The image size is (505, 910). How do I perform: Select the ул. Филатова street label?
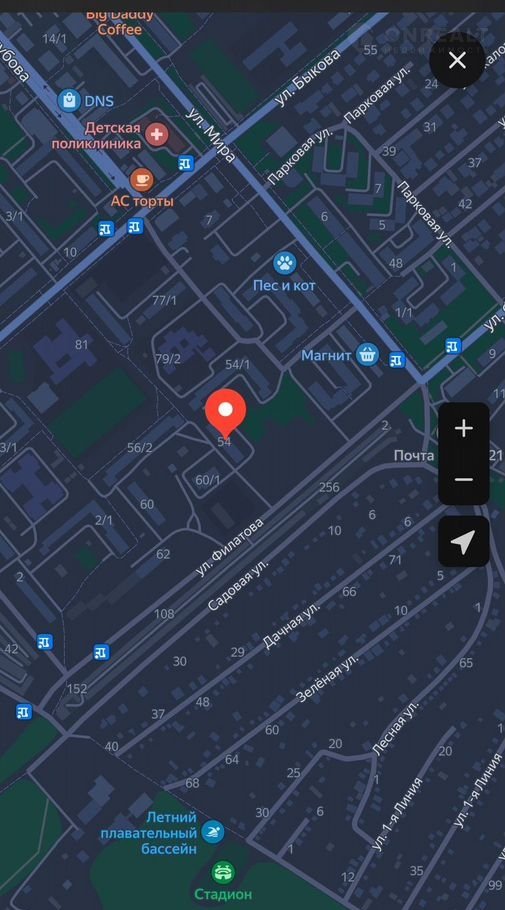coord(229,547)
